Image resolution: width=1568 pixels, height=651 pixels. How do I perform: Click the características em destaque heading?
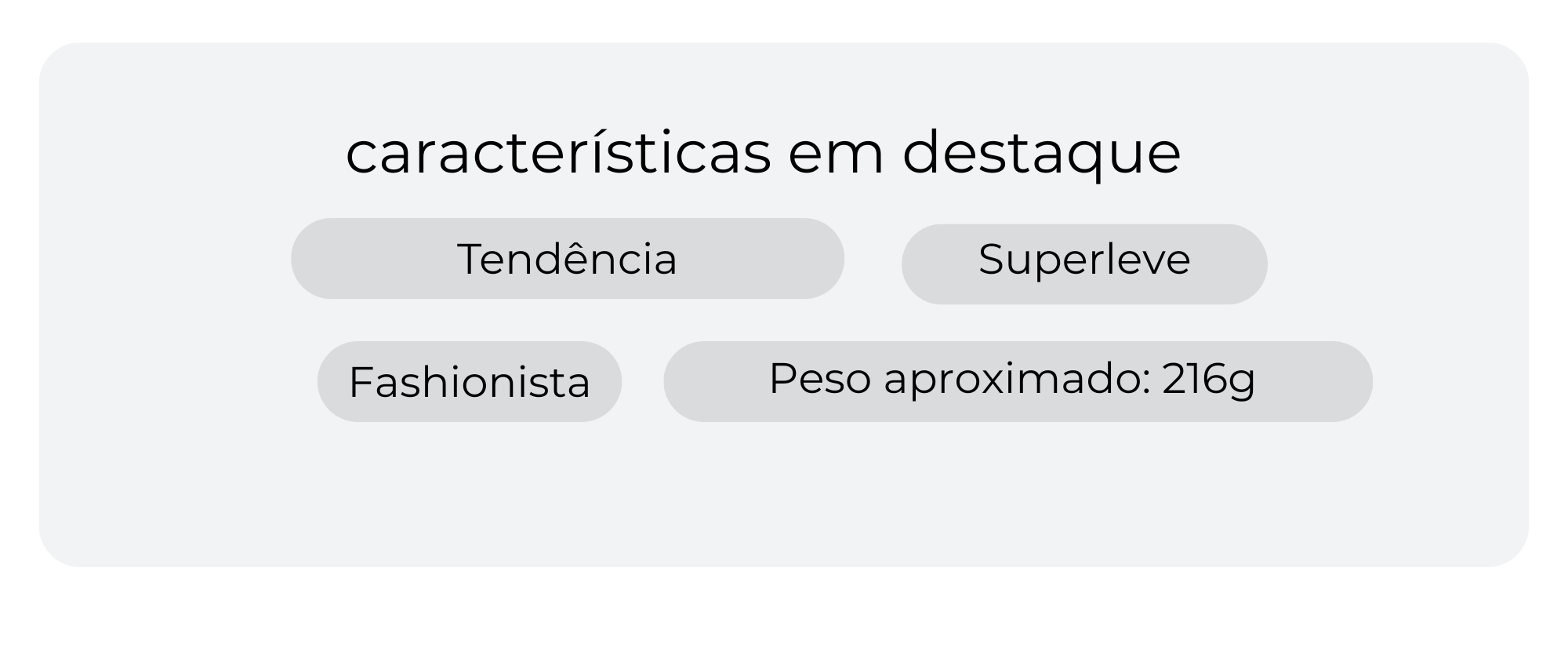point(763,153)
